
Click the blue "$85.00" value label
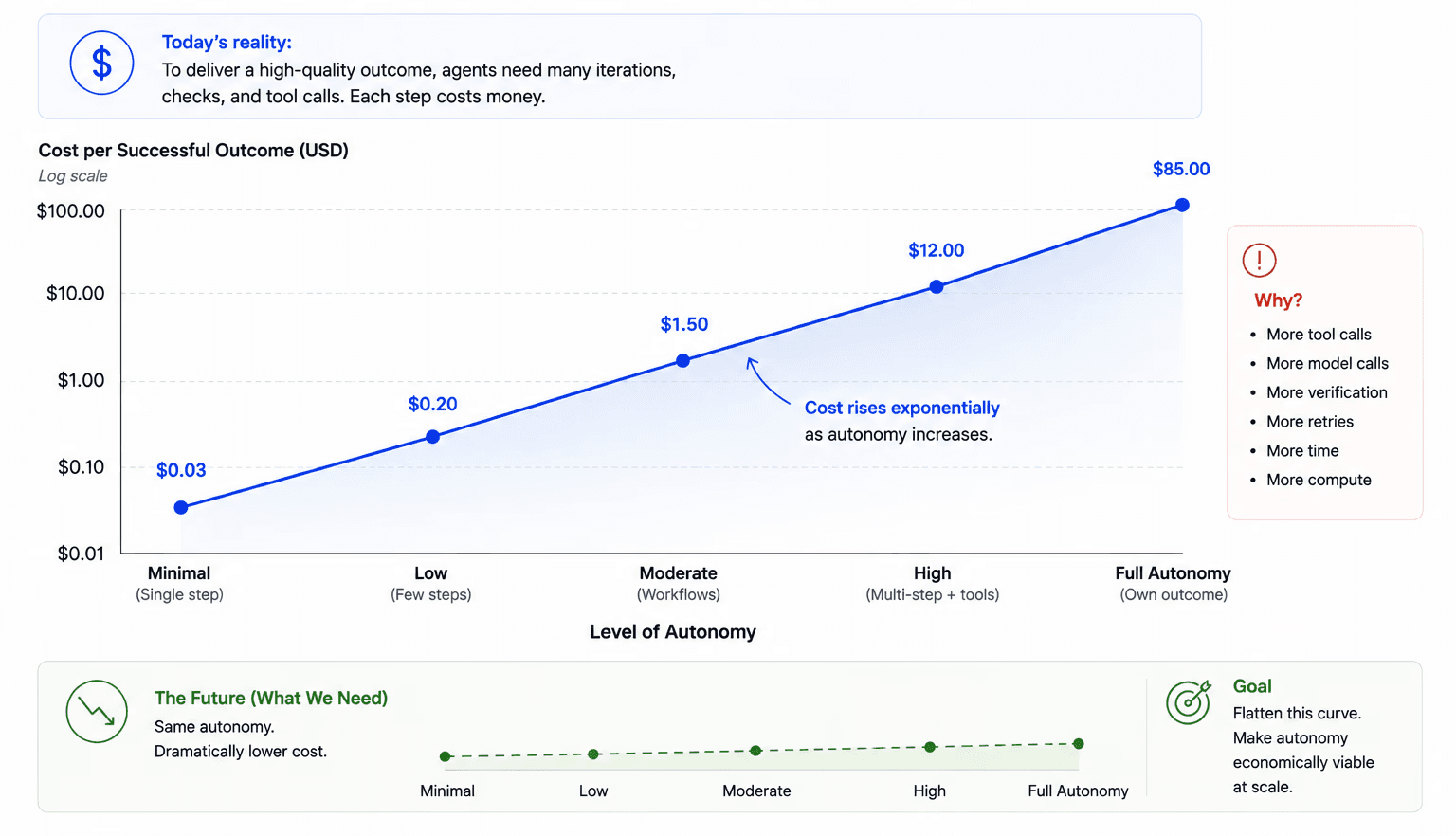click(x=1181, y=170)
